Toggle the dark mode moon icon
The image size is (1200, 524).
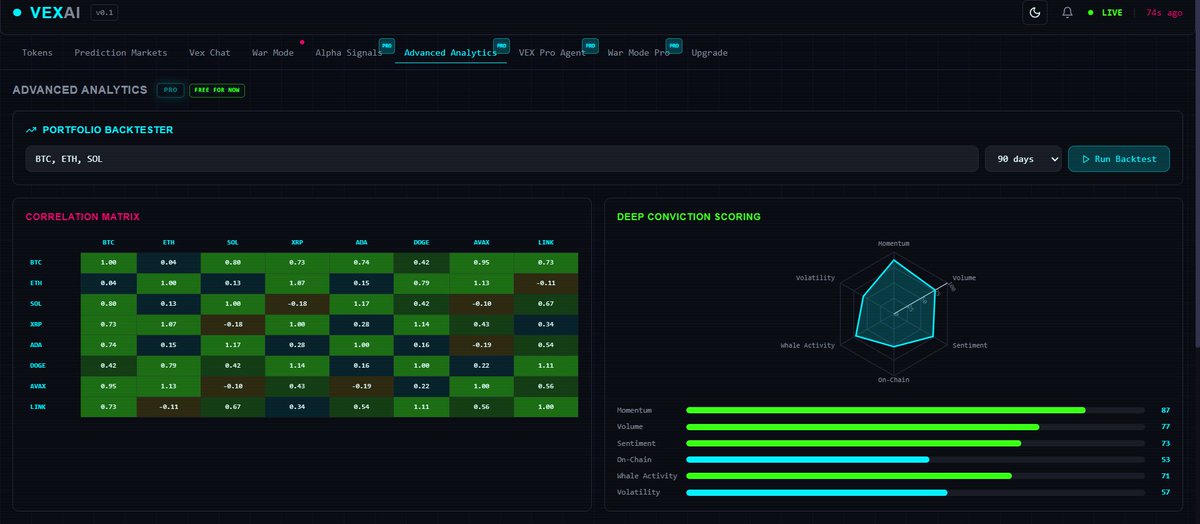pyautogui.click(x=1036, y=13)
